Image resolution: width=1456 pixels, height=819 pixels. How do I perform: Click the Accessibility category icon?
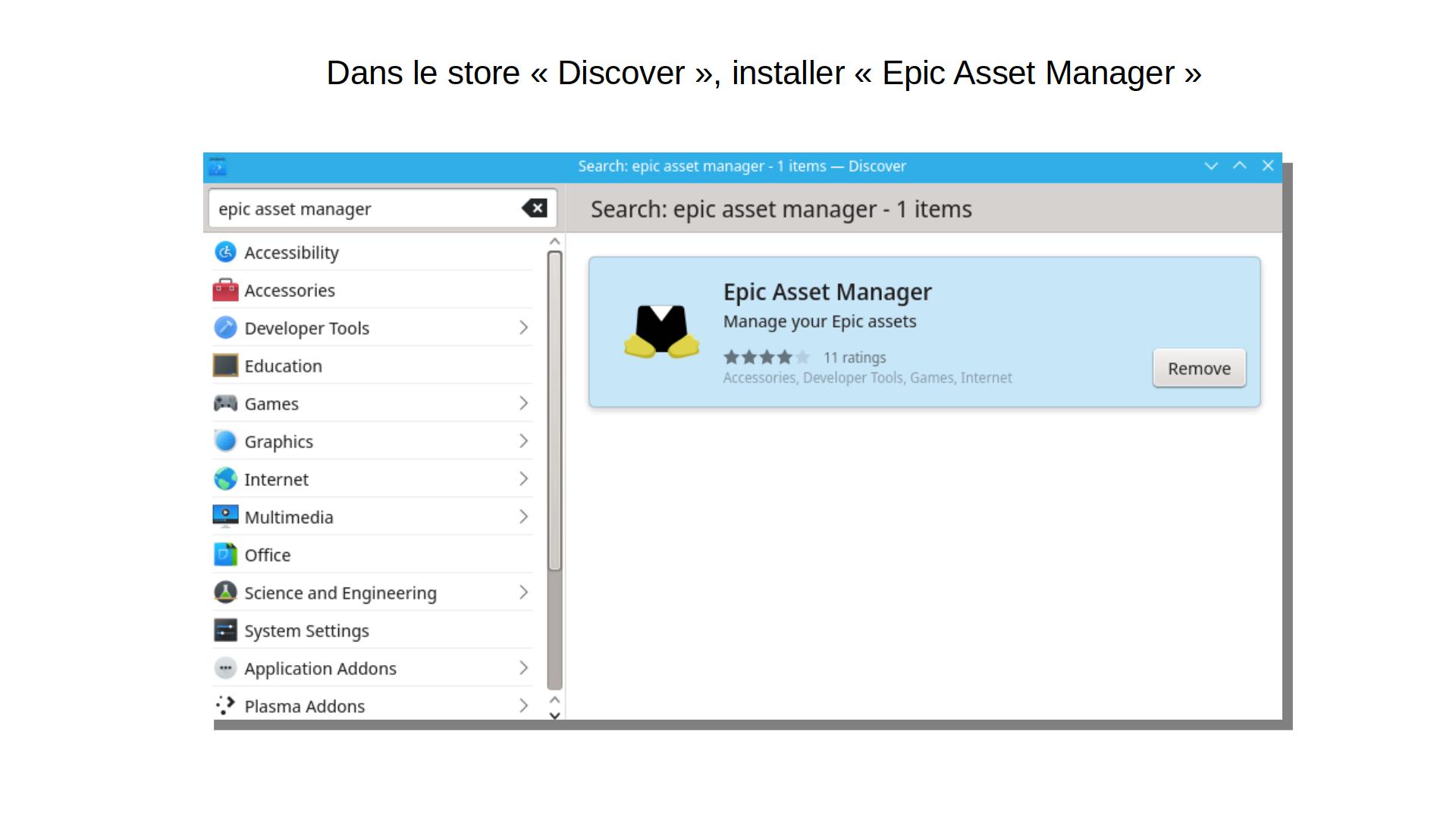(x=225, y=252)
